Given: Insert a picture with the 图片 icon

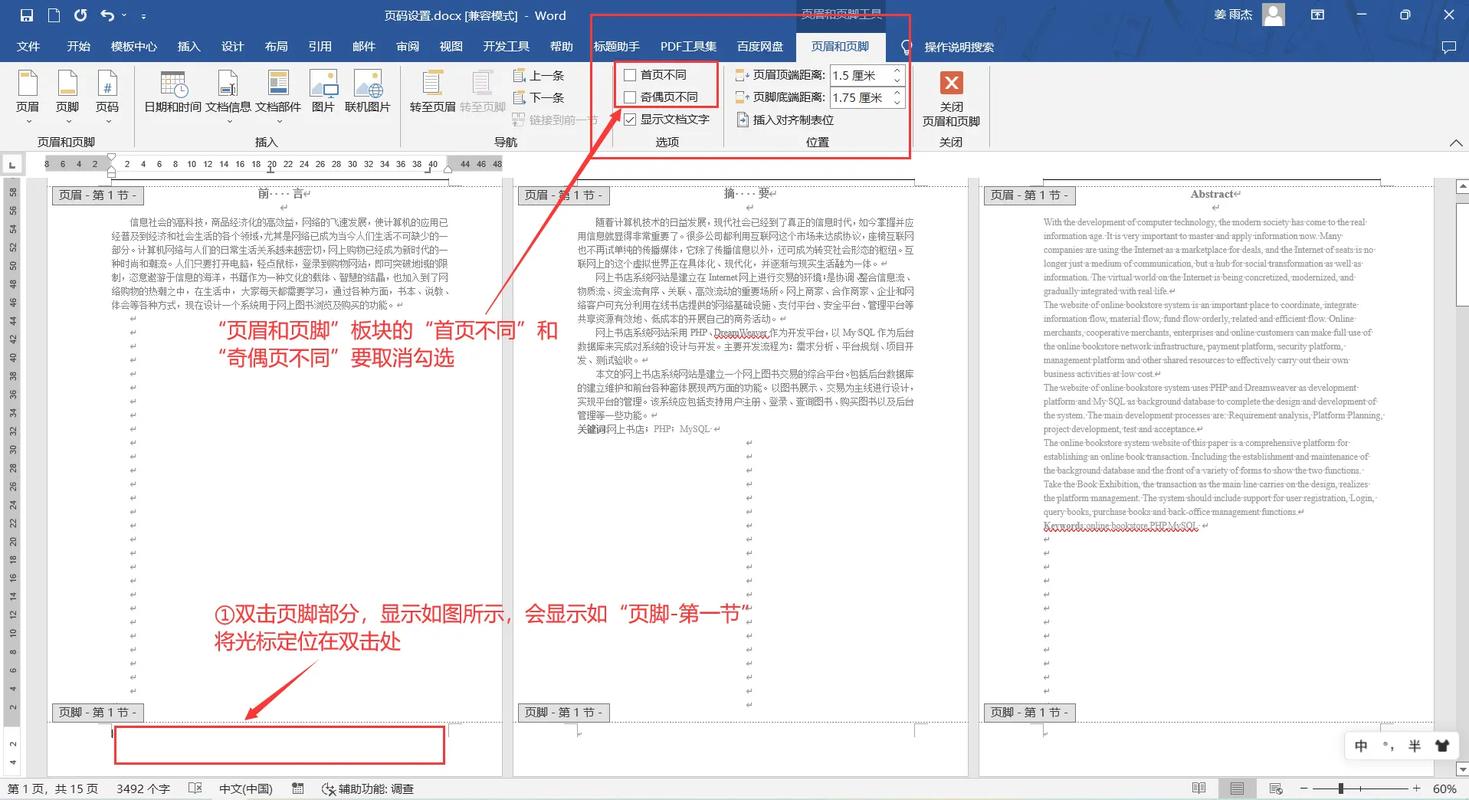Looking at the screenshot, I should pyautogui.click(x=323, y=95).
